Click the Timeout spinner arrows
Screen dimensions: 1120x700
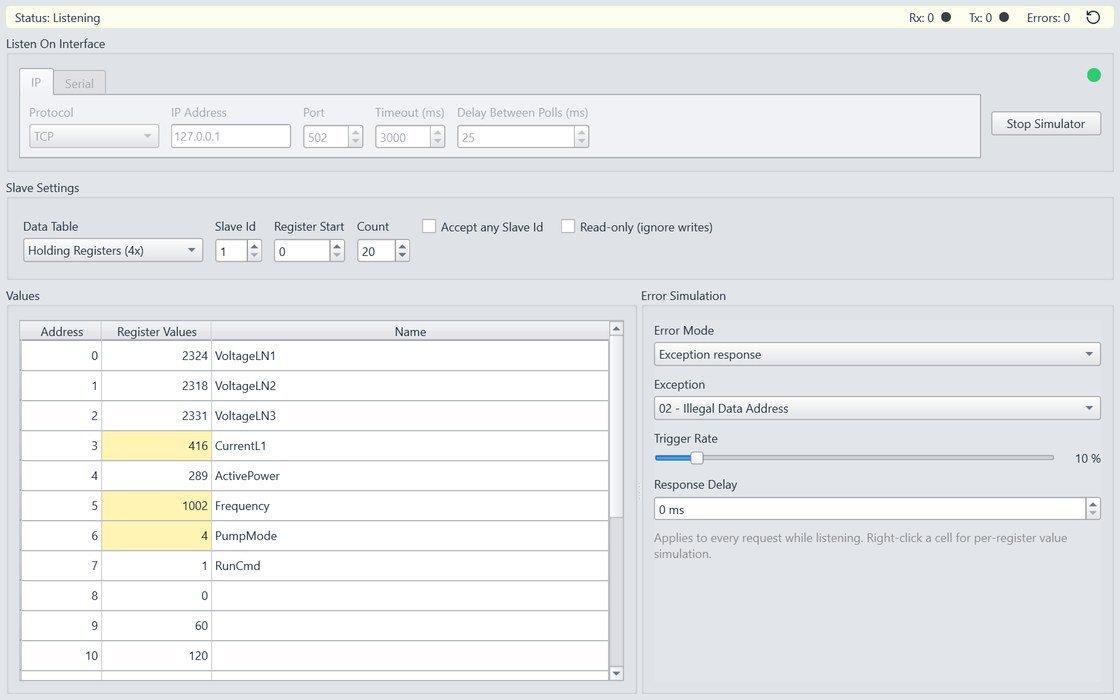coord(437,136)
